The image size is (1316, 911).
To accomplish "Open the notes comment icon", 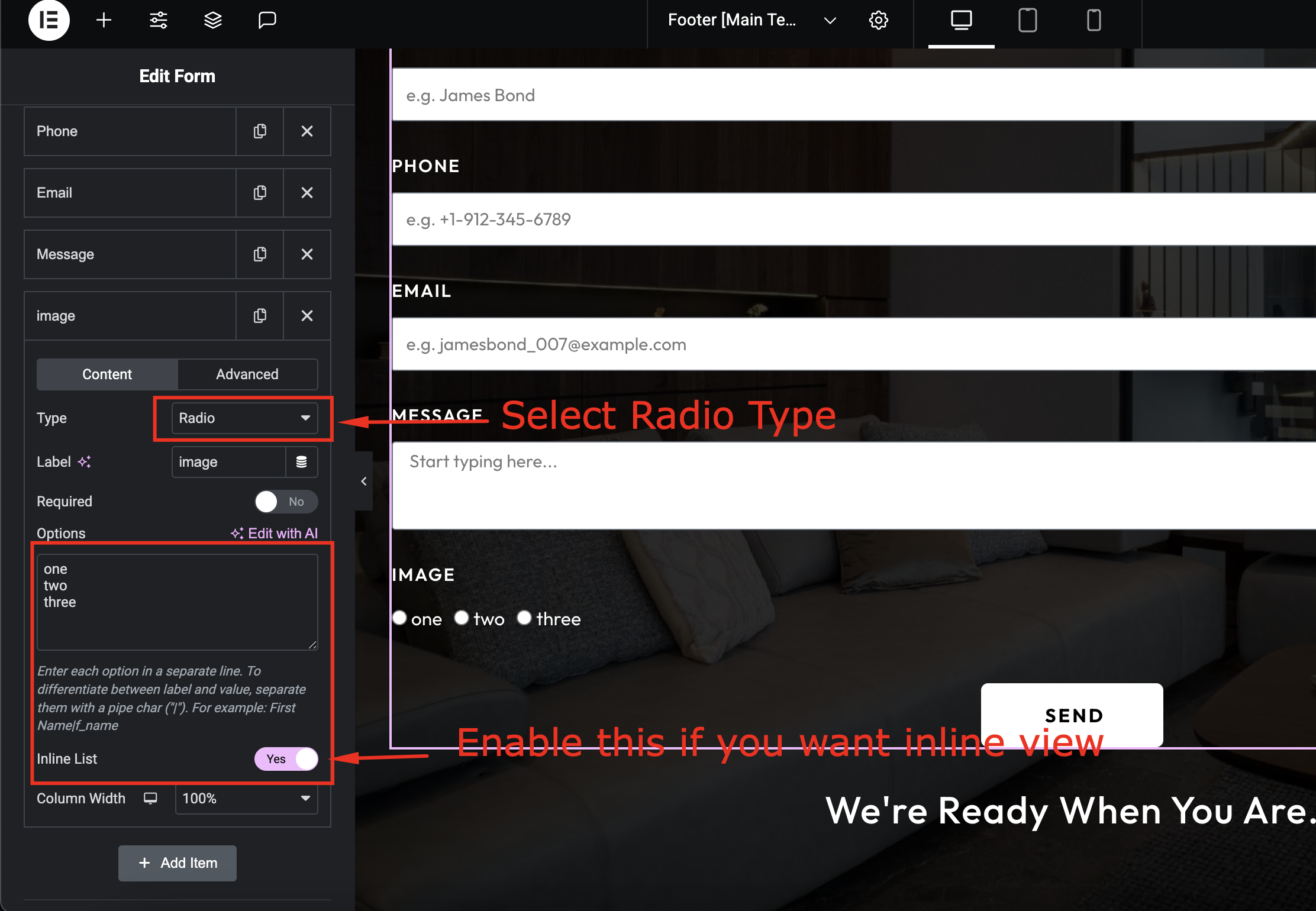I will click(x=267, y=20).
